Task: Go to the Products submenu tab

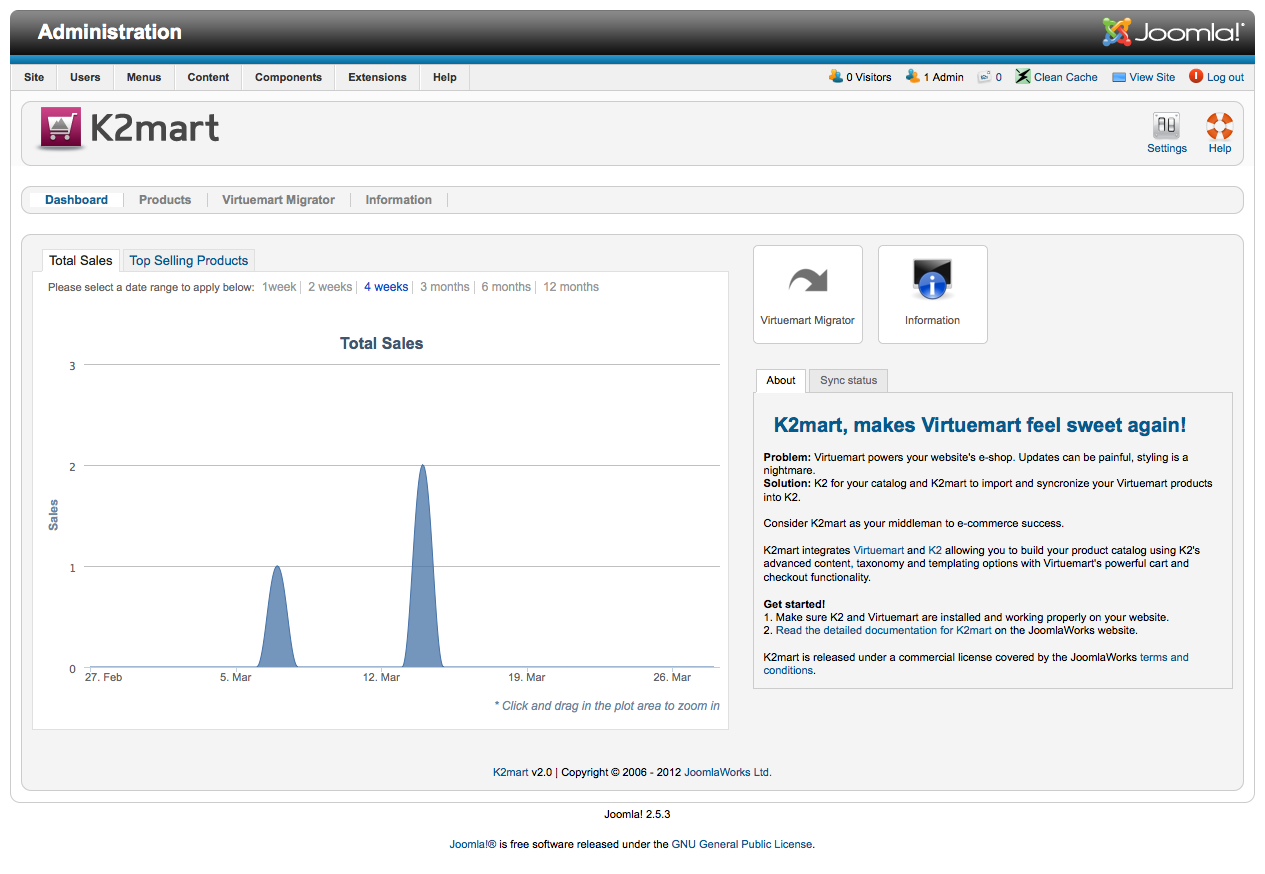Action: coord(165,200)
